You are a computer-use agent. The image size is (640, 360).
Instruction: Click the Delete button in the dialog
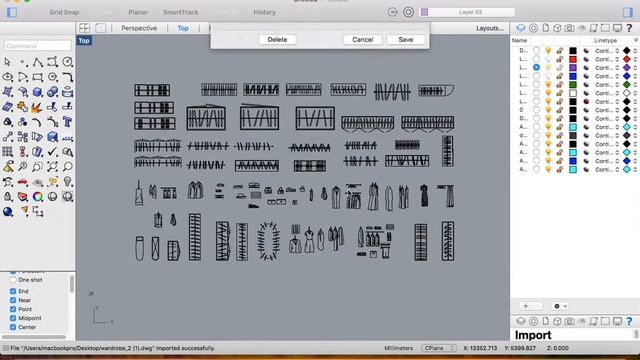click(x=277, y=40)
